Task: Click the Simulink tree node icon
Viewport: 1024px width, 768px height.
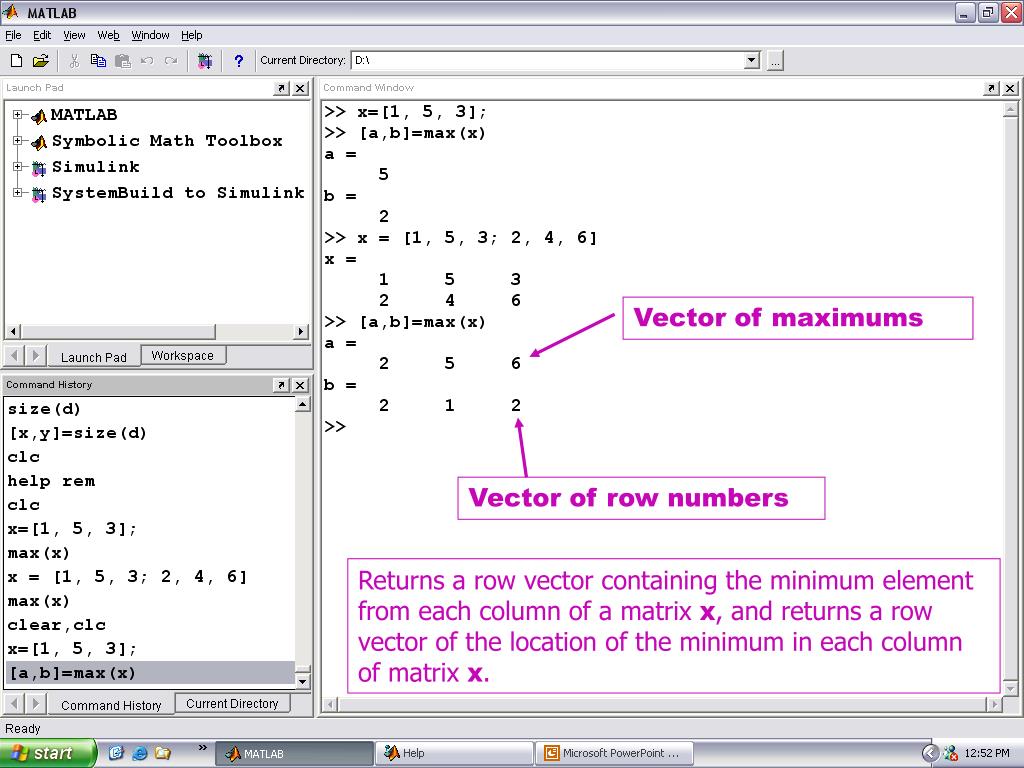Action: click(39, 168)
